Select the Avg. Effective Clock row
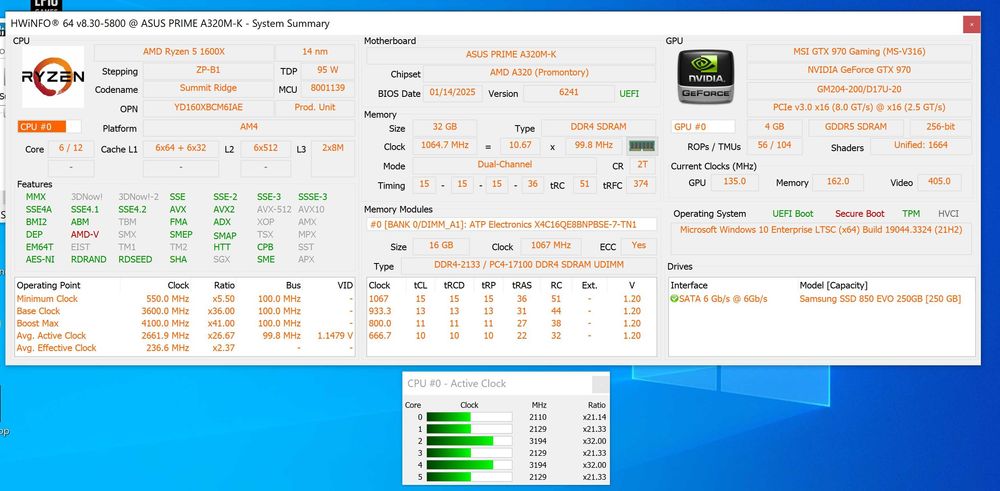Viewport: 1000px width, 491px height. point(185,348)
